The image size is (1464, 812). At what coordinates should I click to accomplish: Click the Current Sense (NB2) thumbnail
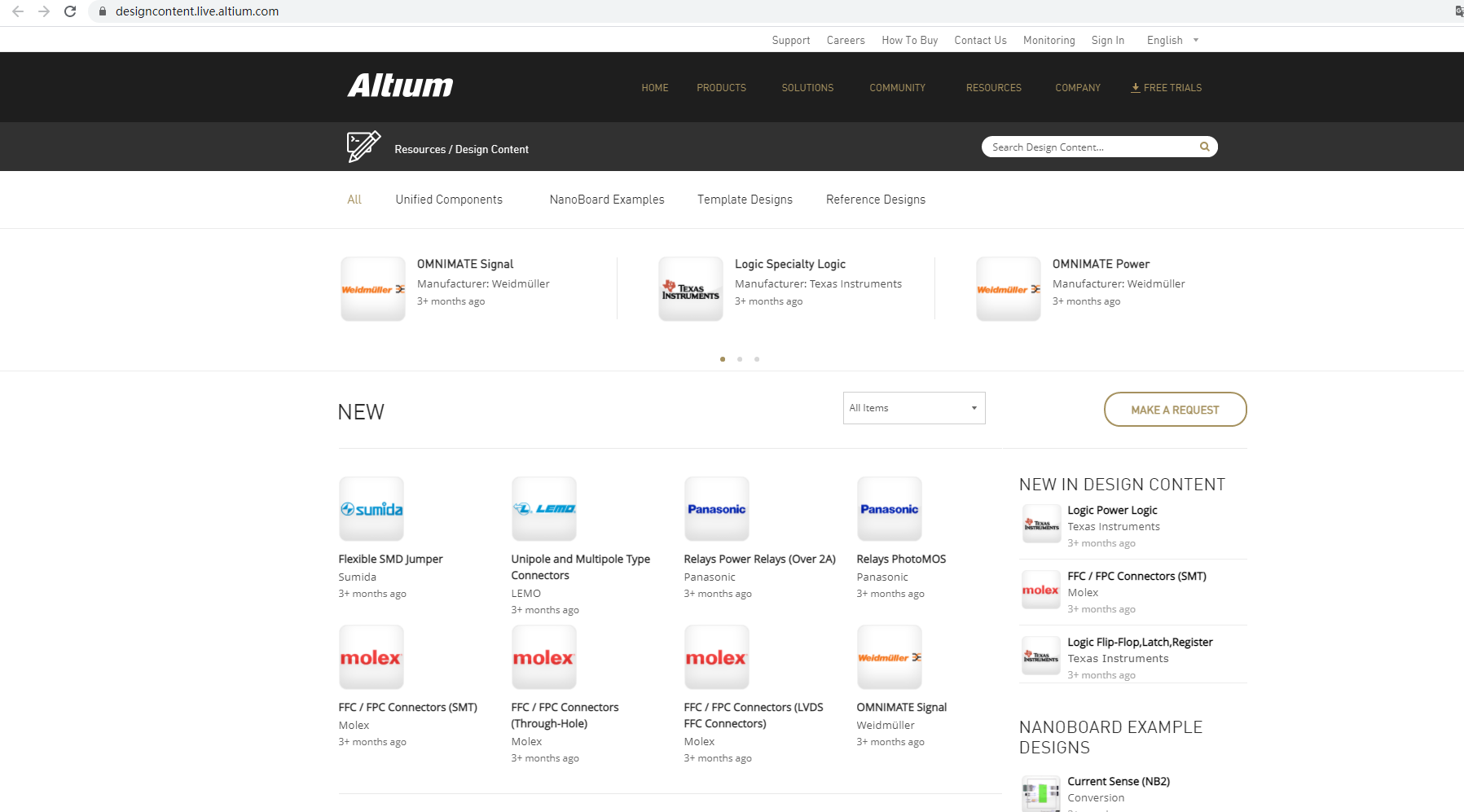click(x=1041, y=794)
